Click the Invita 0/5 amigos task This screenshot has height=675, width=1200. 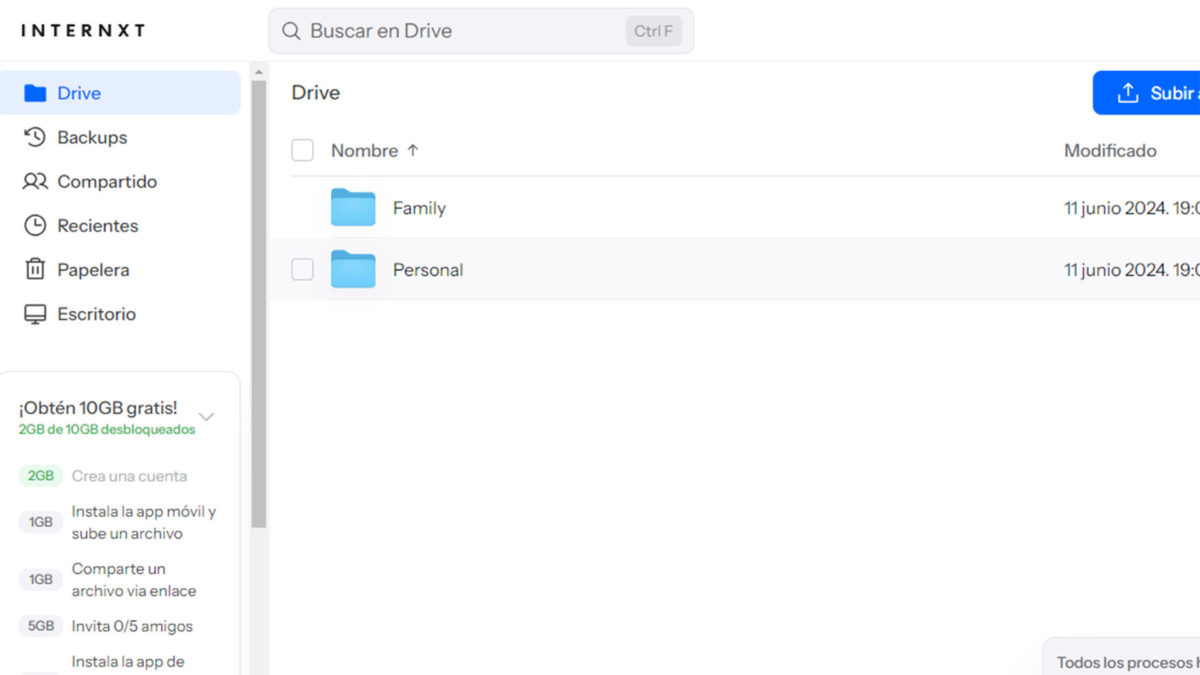132,626
